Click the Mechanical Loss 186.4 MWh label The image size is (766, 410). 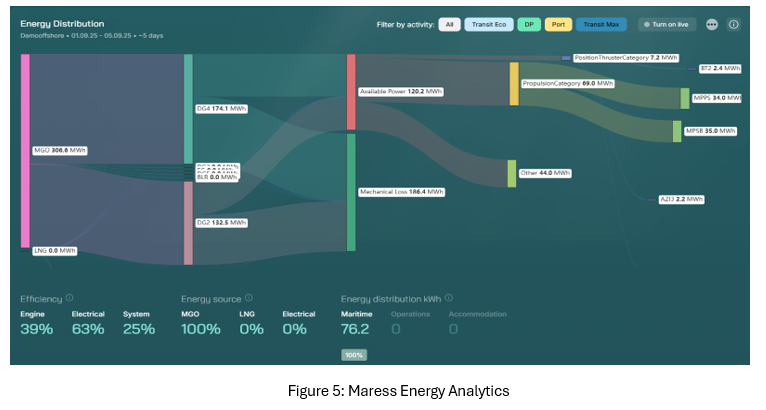[400, 191]
